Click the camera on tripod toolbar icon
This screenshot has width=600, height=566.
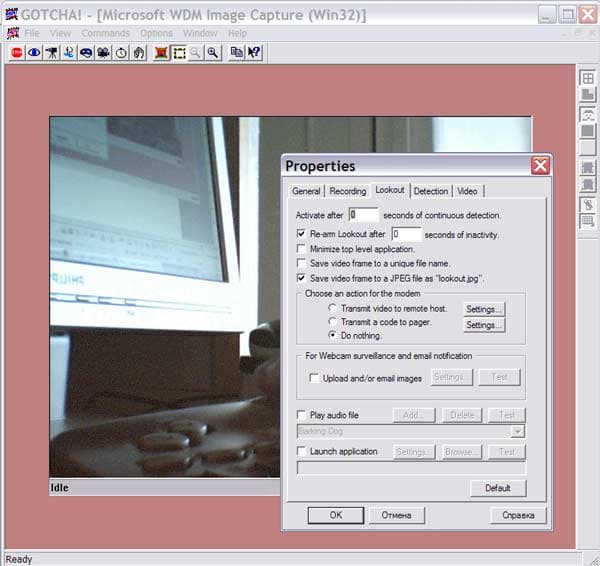pyautogui.click(x=52, y=52)
